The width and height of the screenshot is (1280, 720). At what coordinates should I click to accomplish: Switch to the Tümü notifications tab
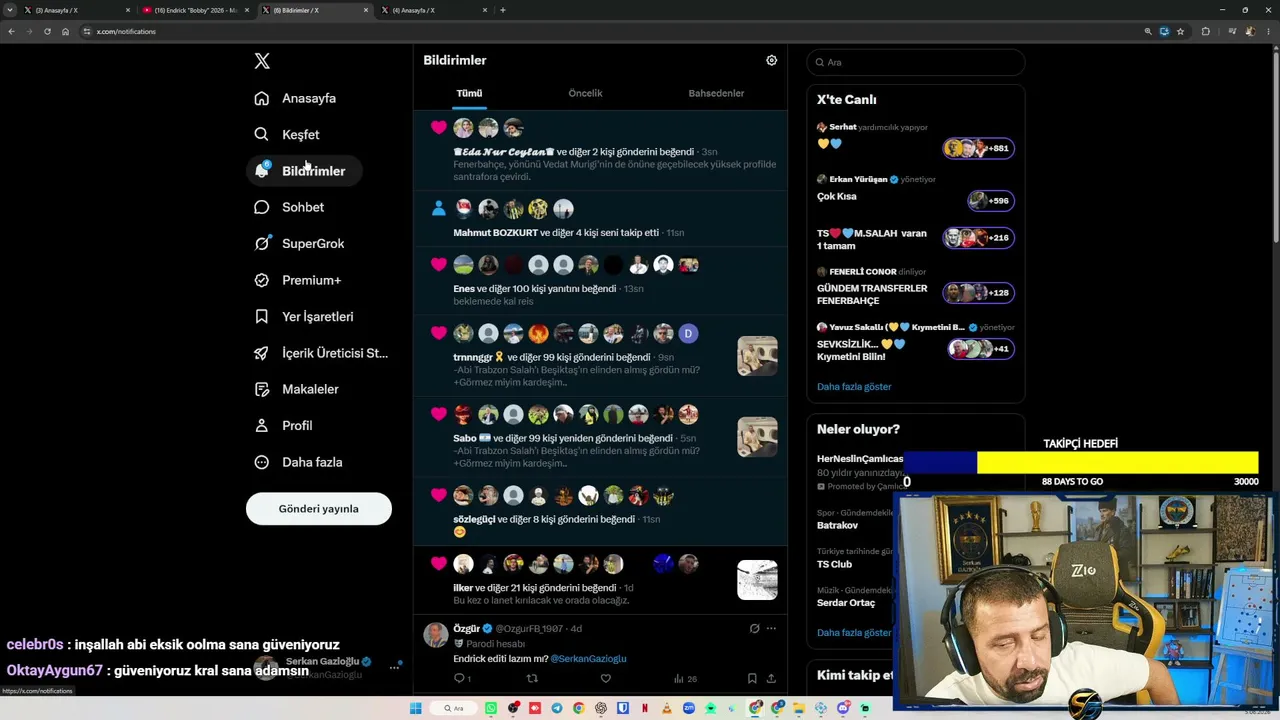(x=469, y=93)
